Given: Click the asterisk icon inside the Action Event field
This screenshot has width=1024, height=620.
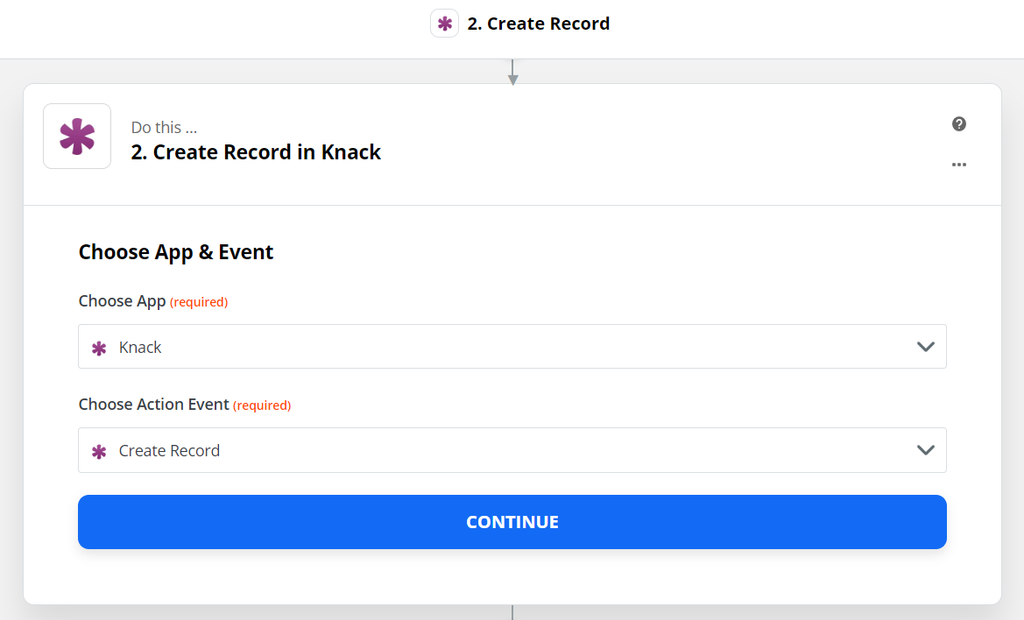Looking at the screenshot, I should [x=99, y=450].
